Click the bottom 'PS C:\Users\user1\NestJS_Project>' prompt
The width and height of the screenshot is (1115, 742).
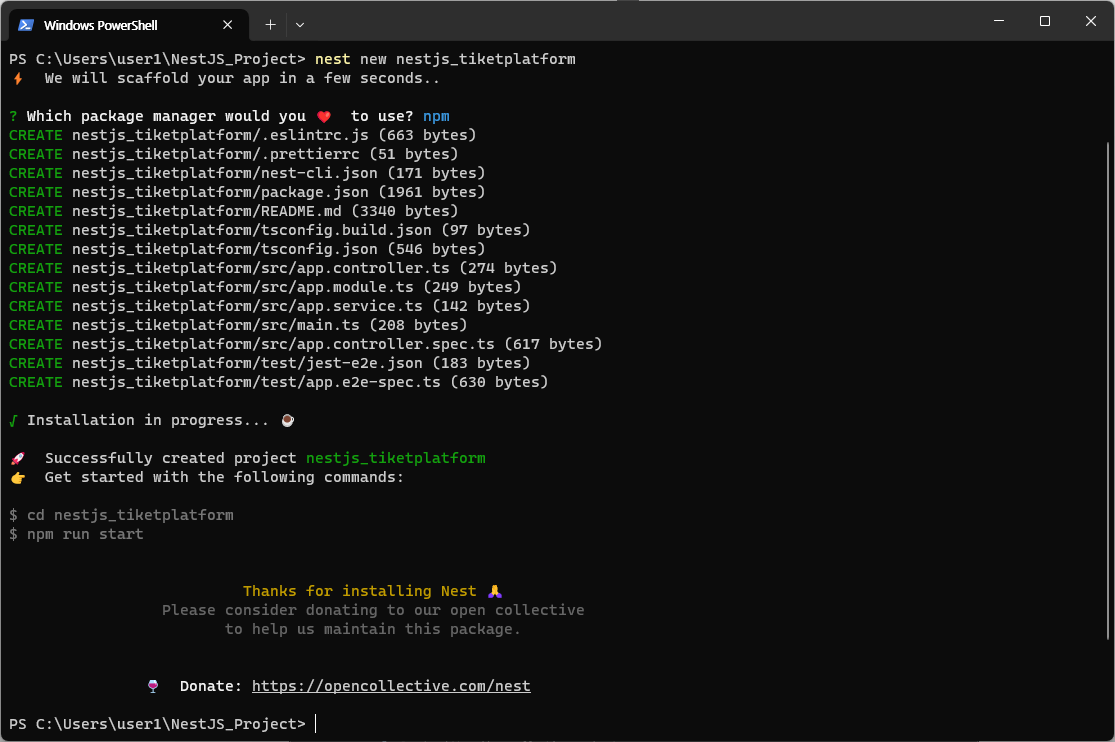[x=157, y=724]
